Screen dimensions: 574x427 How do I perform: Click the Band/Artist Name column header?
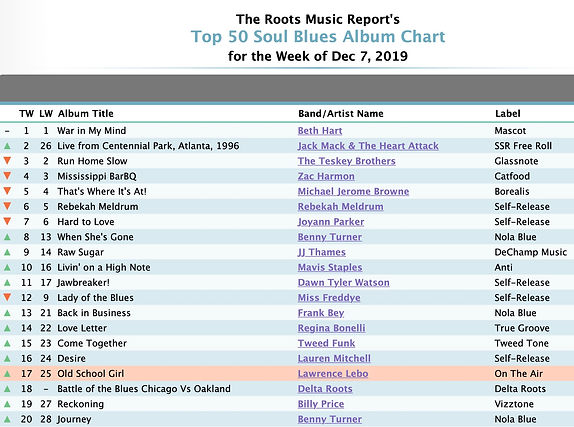[341, 114]
